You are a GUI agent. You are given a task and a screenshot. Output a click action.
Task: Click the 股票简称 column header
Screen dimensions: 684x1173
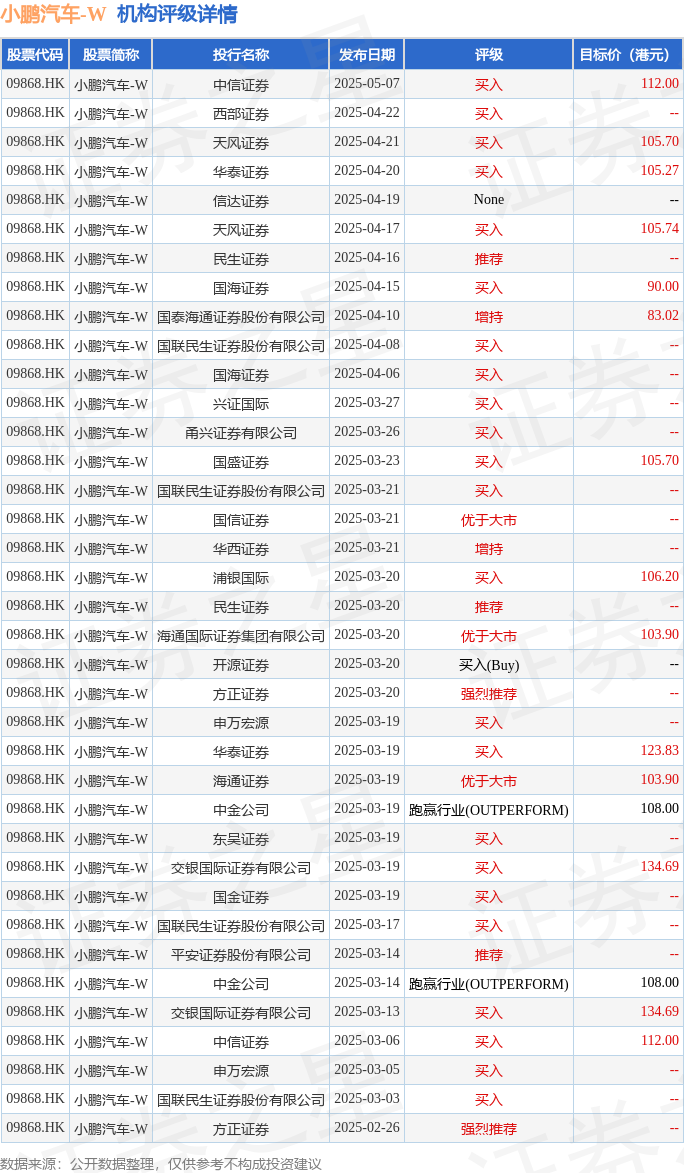(111, 55)
